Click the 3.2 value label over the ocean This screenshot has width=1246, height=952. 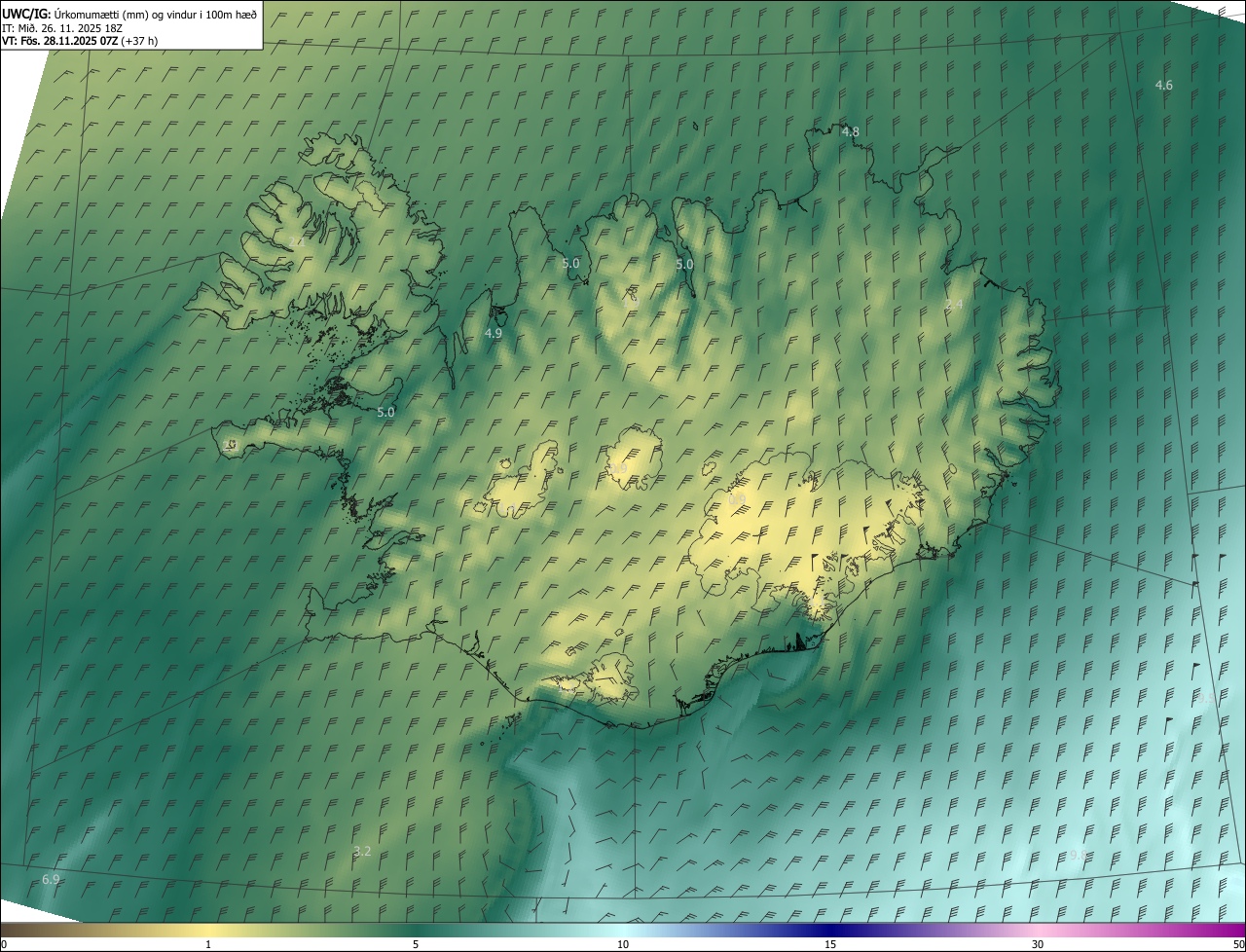[362, 852]
